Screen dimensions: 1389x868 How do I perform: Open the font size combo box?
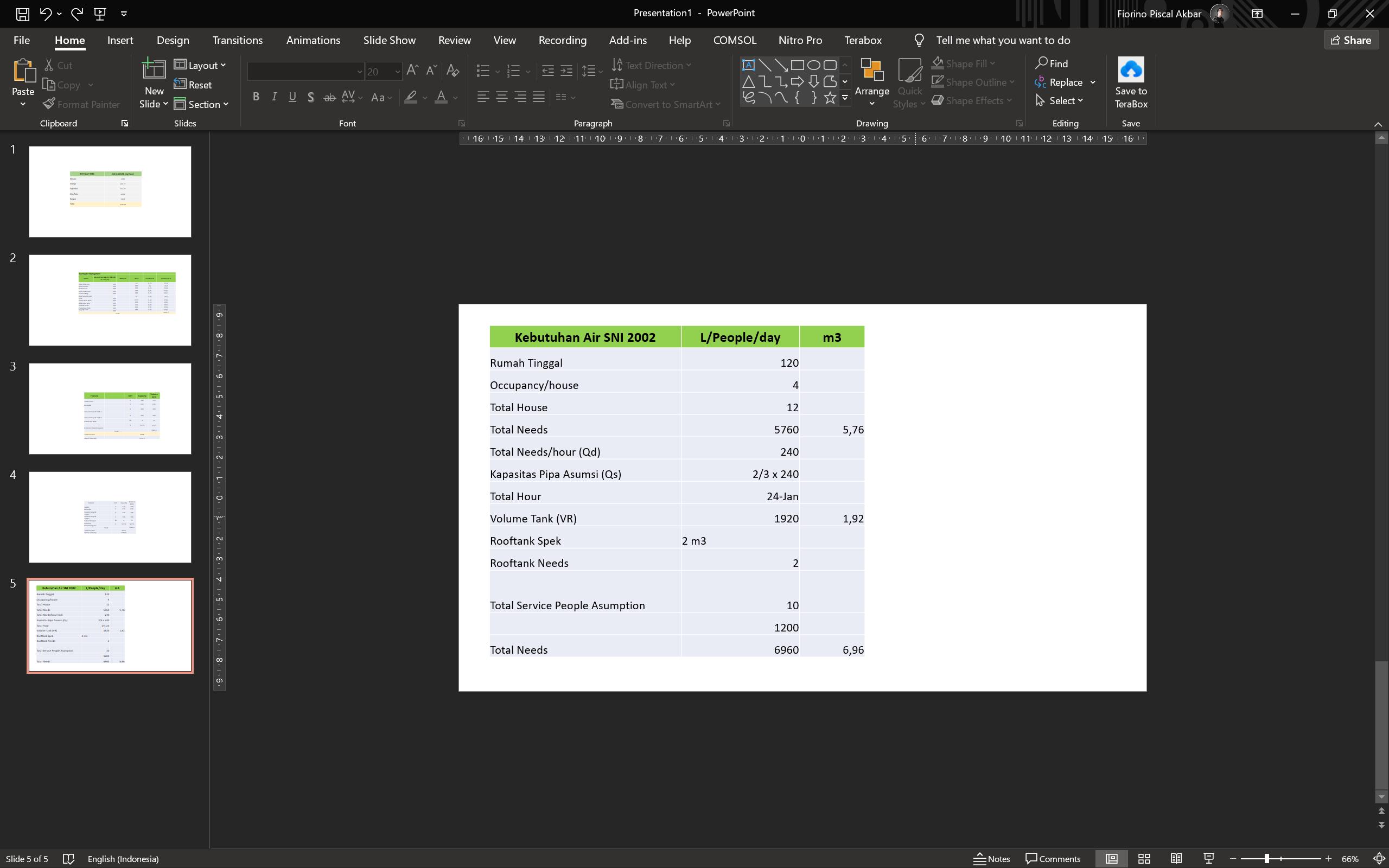pos(383,72)
